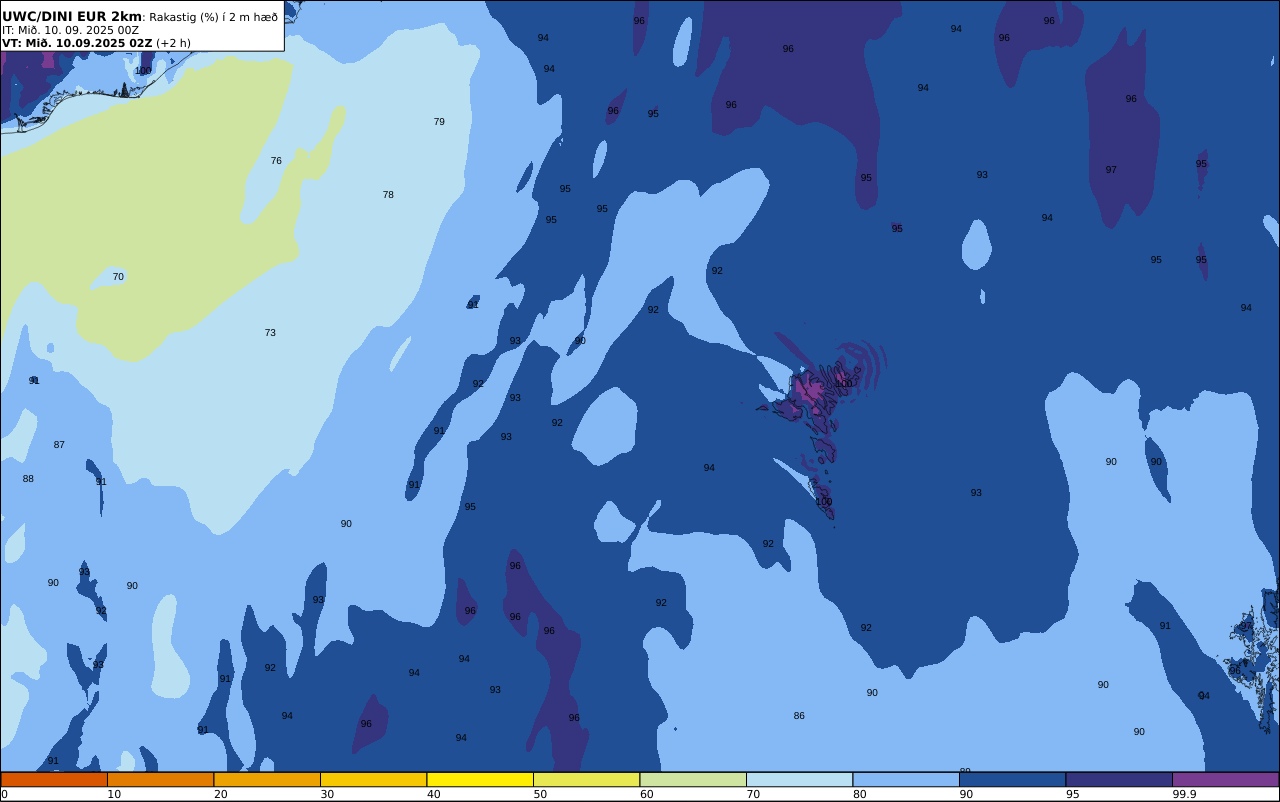The image size is (1280, 802).
Task: Click the 'IT: Mið. 10. 09. 2025 00Z' line
Action: click(71, 30)
